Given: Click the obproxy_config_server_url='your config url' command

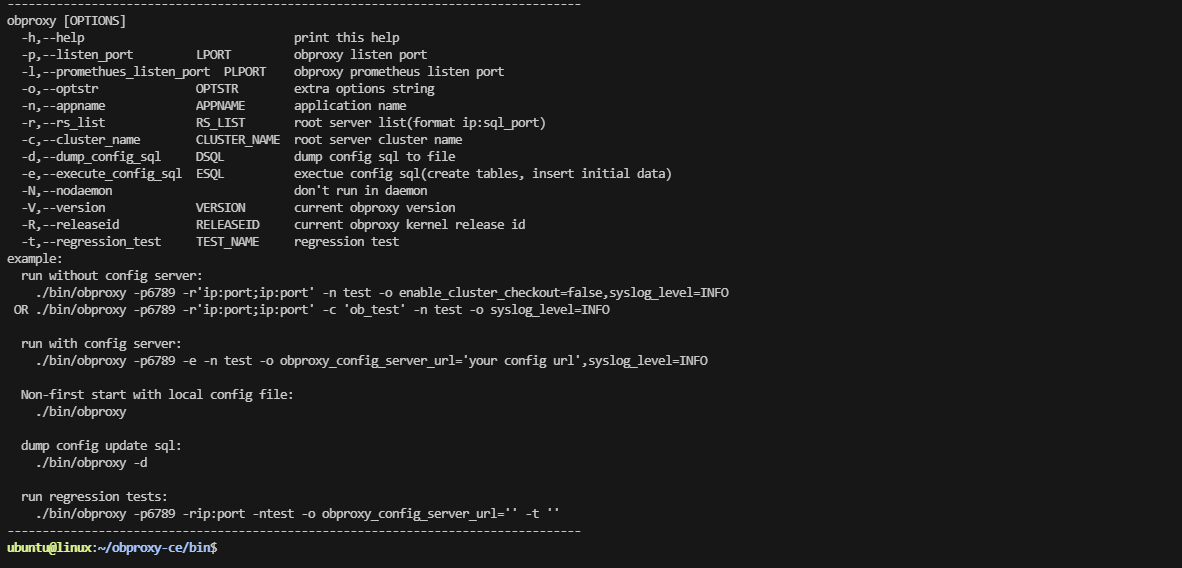Looking at the screenshot, I should [372, 361].
